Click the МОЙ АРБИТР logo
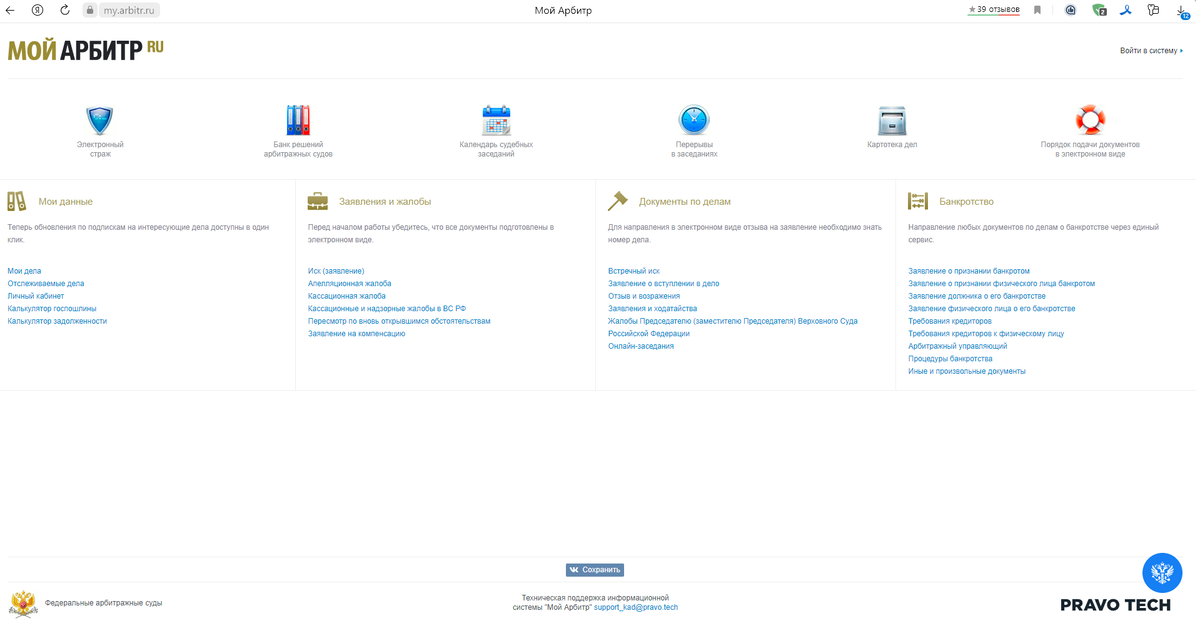Image resolution: width=1200 pixels, height=623 pixels. [x=85, y=50]
